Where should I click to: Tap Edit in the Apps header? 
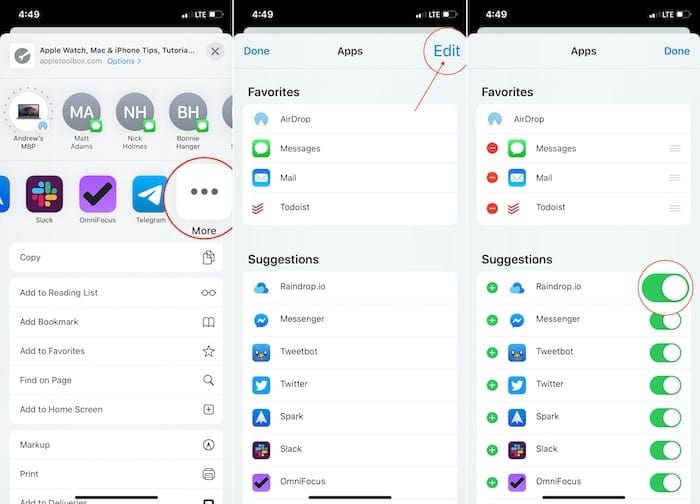(x=446, y=51)
